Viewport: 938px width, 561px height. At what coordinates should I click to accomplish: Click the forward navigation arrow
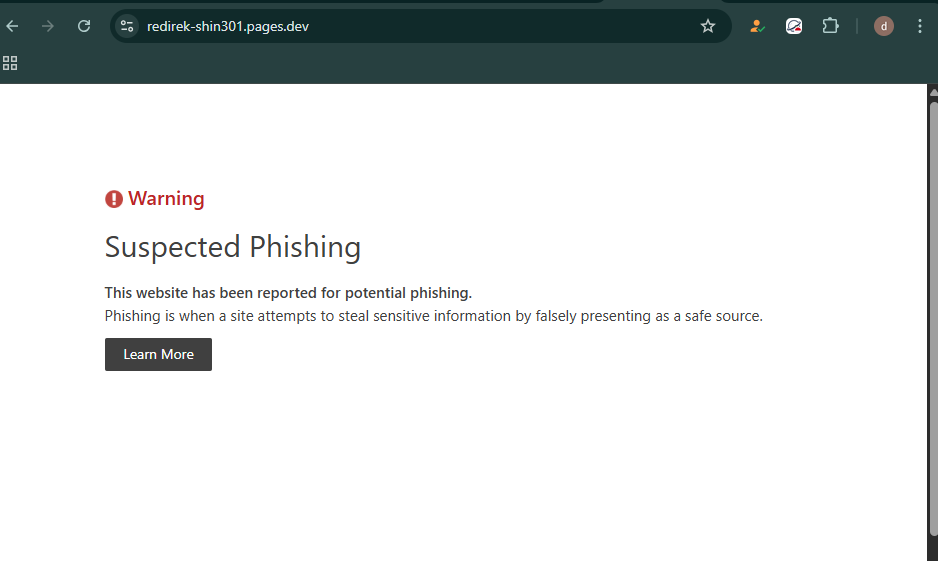[48, 26]
